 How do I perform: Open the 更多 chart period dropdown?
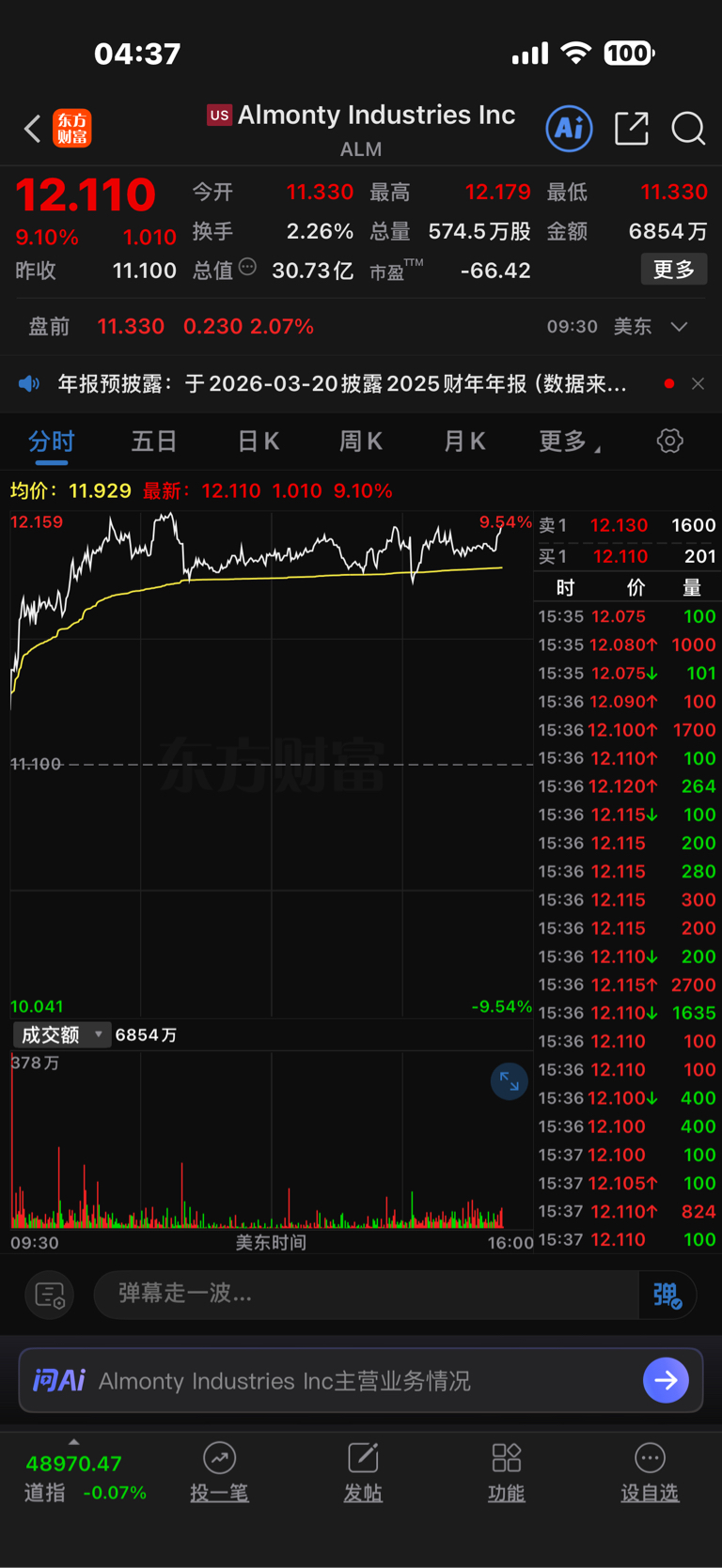570,442
